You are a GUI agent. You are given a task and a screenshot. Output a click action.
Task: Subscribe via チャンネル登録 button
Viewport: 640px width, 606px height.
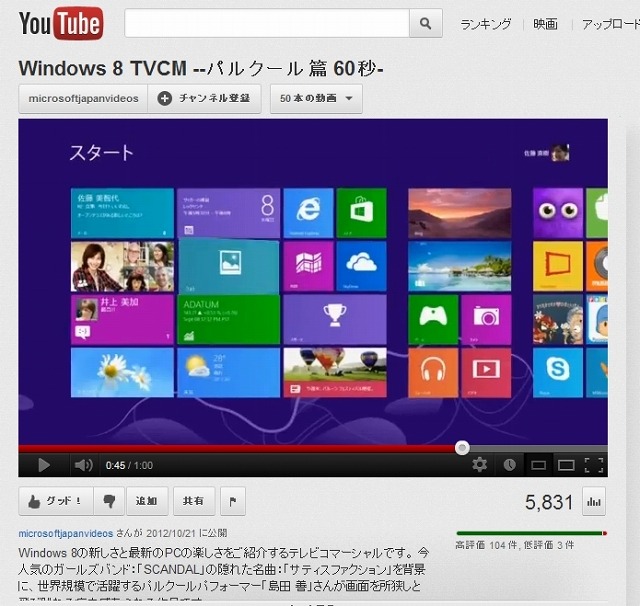click(204, 98)
